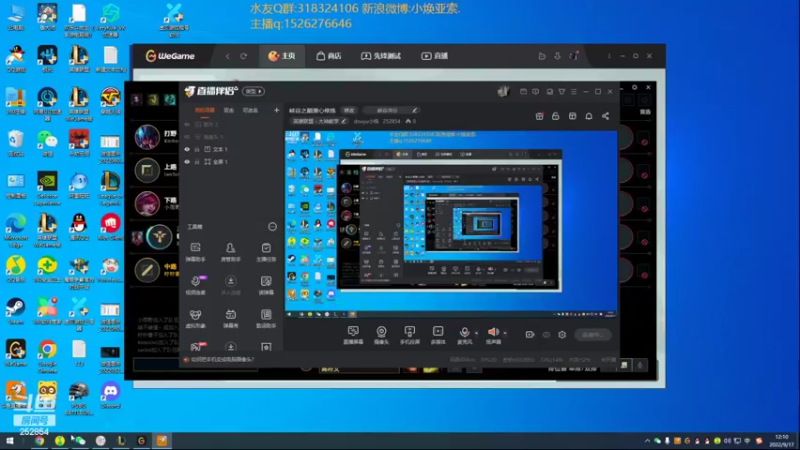The width and height of the screenshot is (800, 450).
Task: Expand speaker options arrow
Action: pos(505,333)
